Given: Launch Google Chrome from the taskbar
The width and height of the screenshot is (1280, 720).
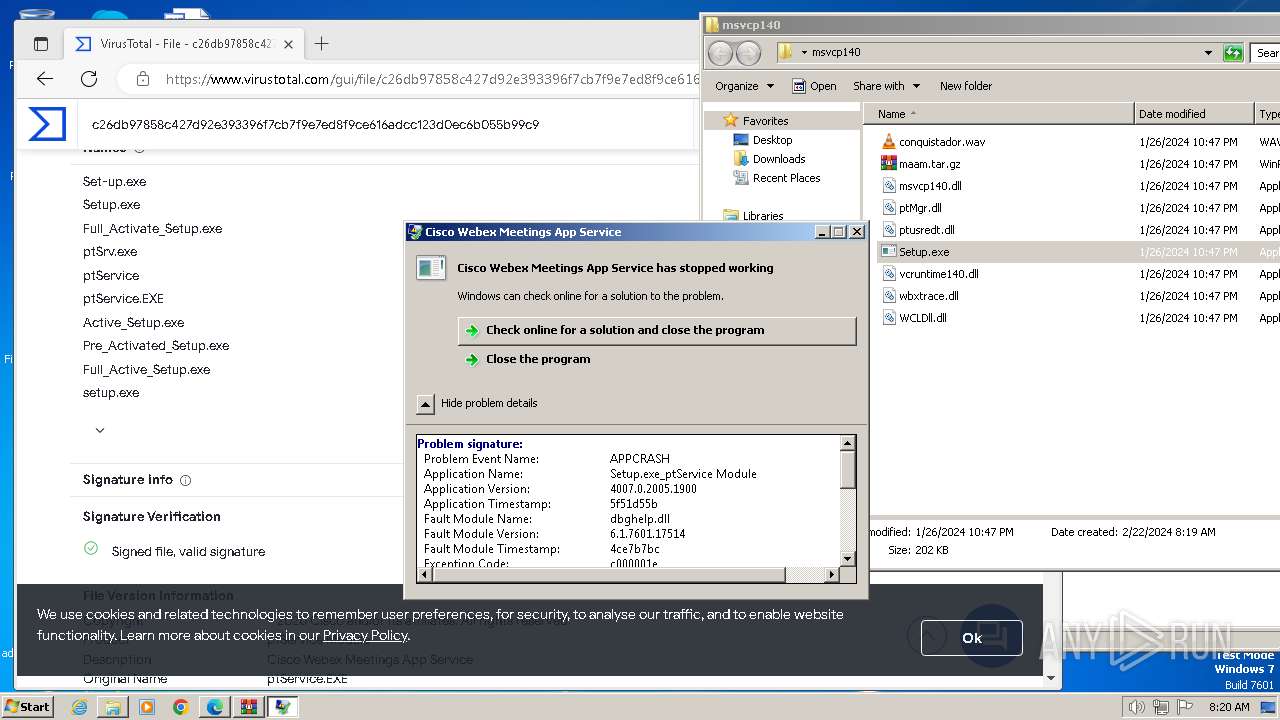Looking at the screenshot, I should pos(180,707).
